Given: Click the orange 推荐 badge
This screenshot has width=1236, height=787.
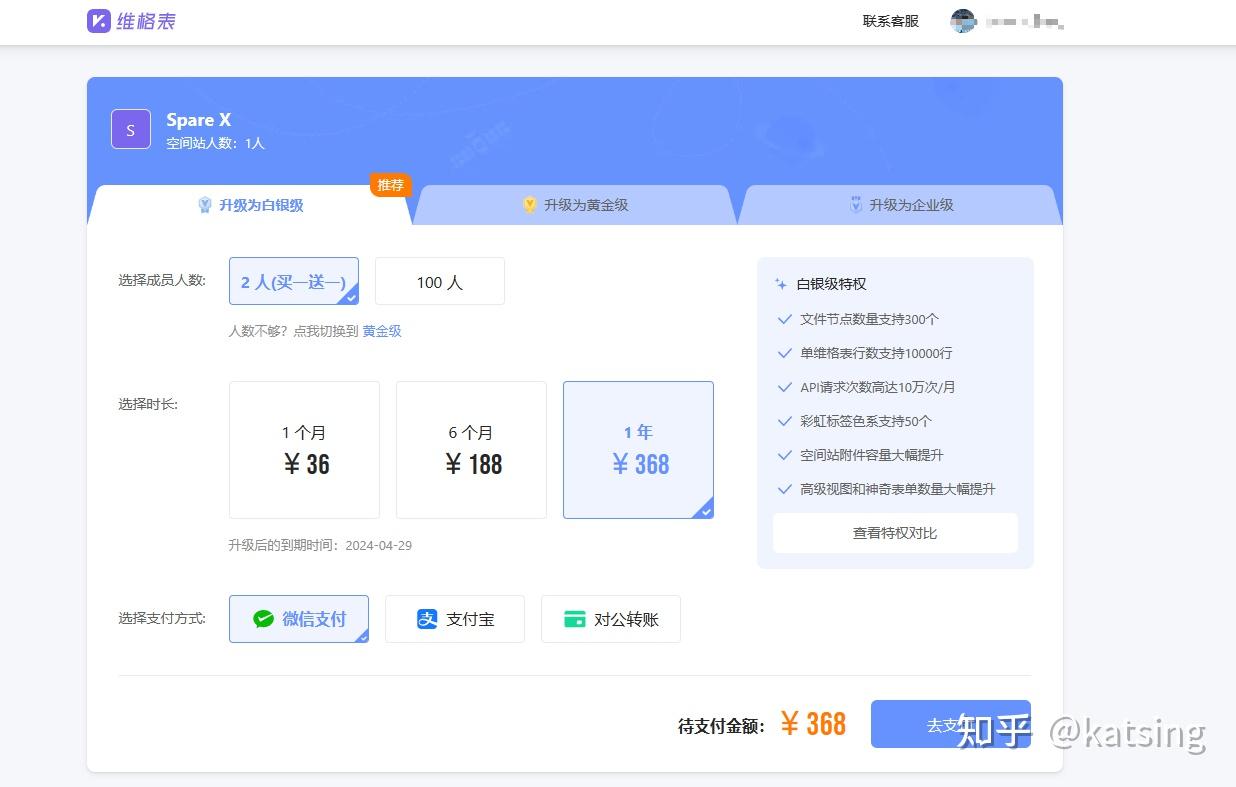Looking at the screenshot, I should pyautogui.click(x=391, y=185).
